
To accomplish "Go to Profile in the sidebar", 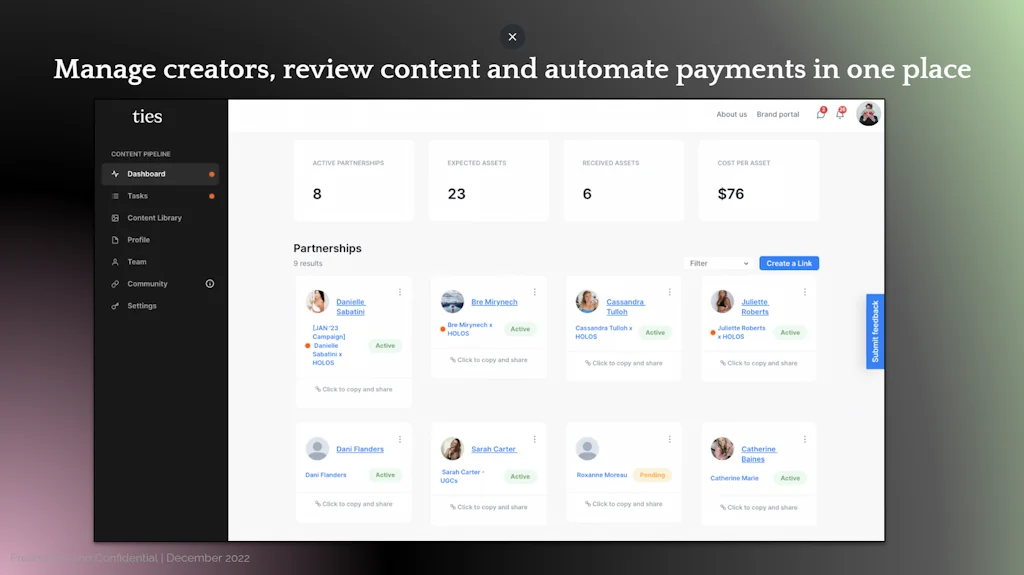I will coord(138,240).
